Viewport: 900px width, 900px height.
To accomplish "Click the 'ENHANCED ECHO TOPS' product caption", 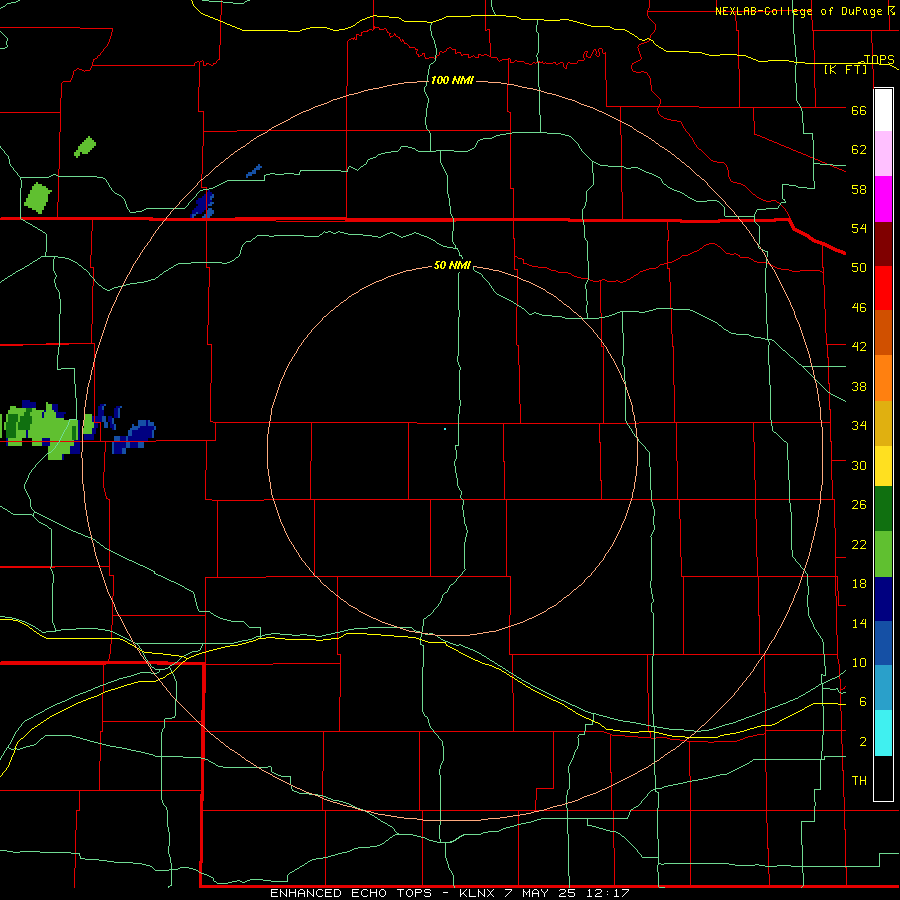I will (x=351, y=893).
